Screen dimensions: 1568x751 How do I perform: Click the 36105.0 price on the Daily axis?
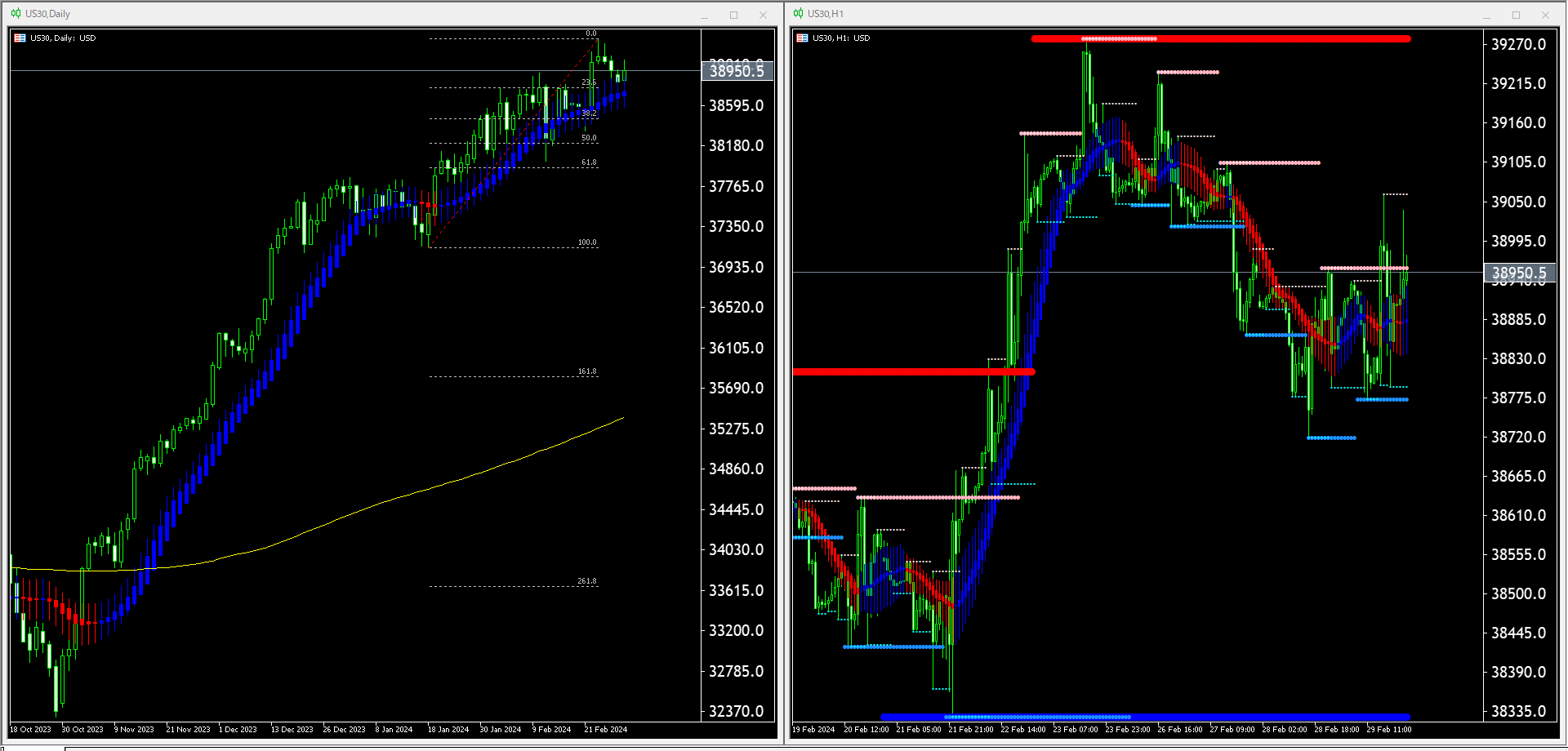point(736,348)
